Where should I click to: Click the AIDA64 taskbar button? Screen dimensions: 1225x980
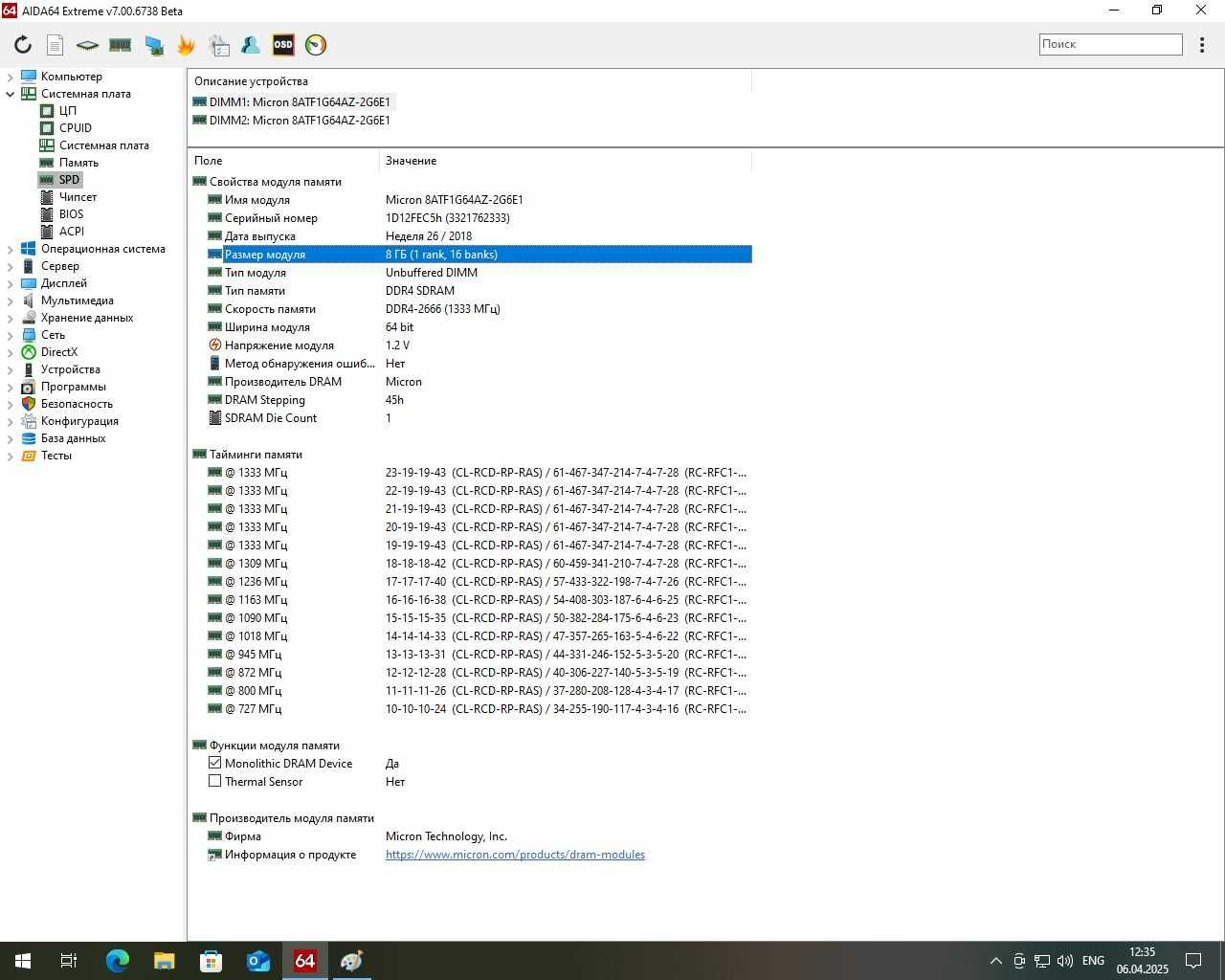304,961
